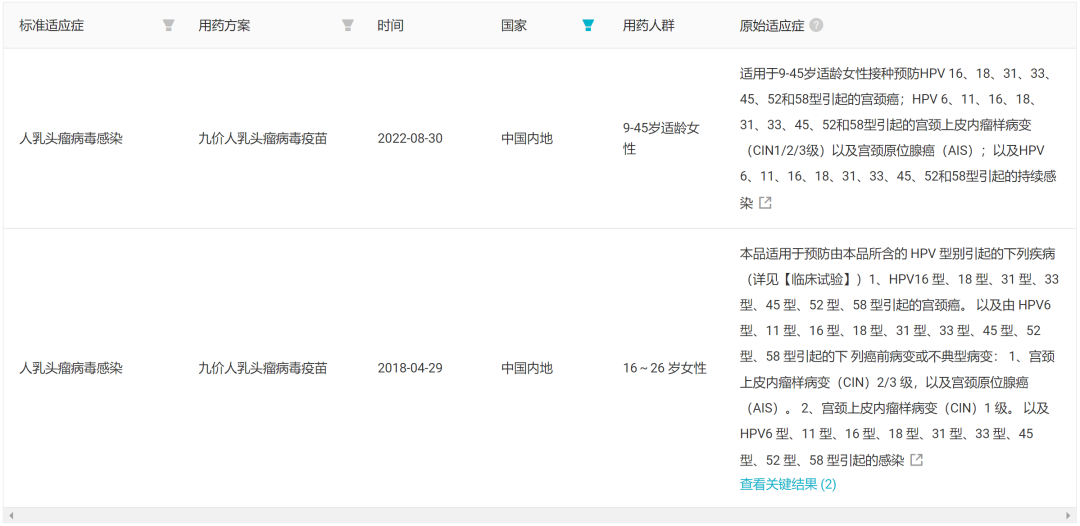Click 九价人乳头瘤病毒疫苗 in 2018-04-29 row

[x=262, y=368]
